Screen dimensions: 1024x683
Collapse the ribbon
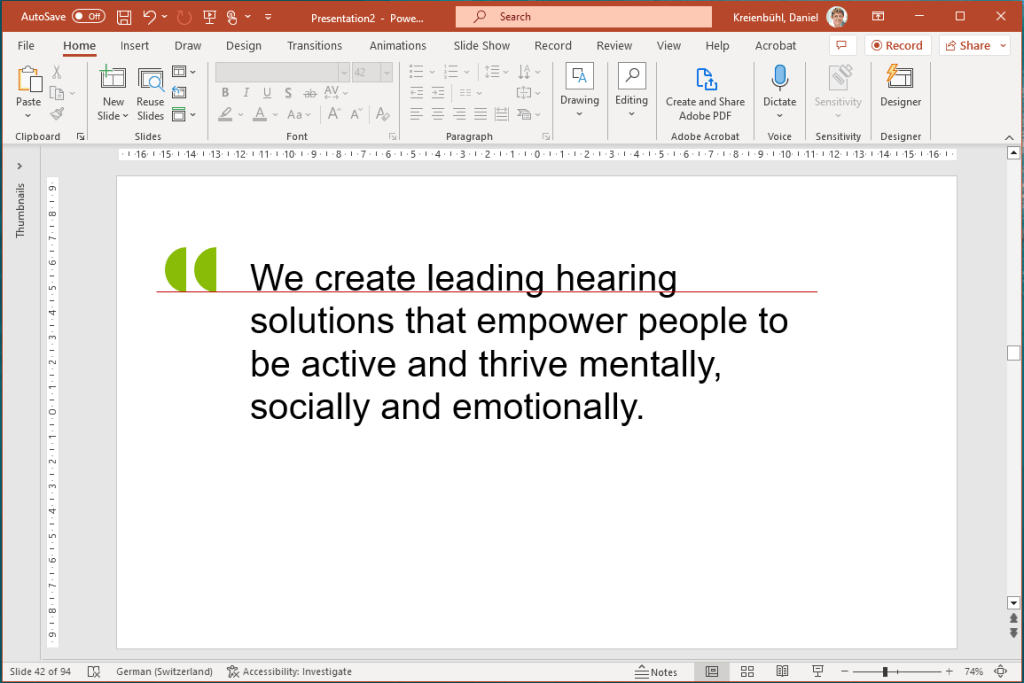click(x=1009, y=137)
